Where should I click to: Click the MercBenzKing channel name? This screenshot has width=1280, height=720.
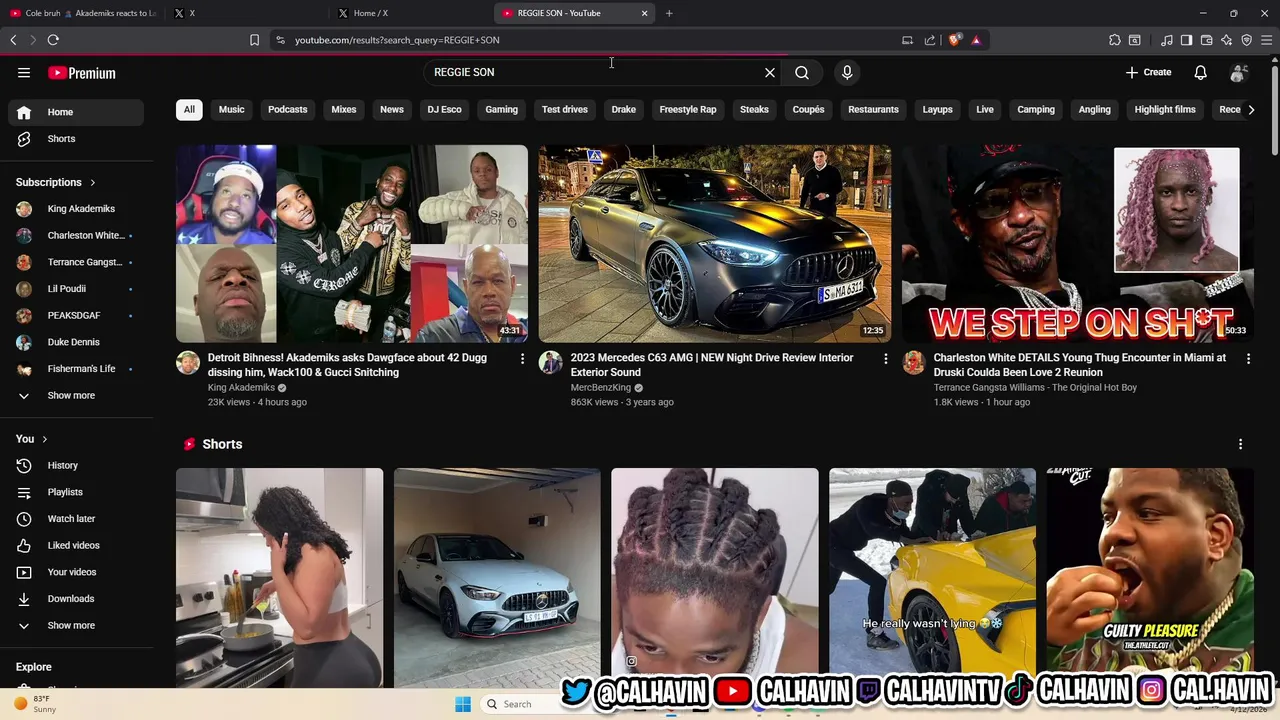click(601, 388)
